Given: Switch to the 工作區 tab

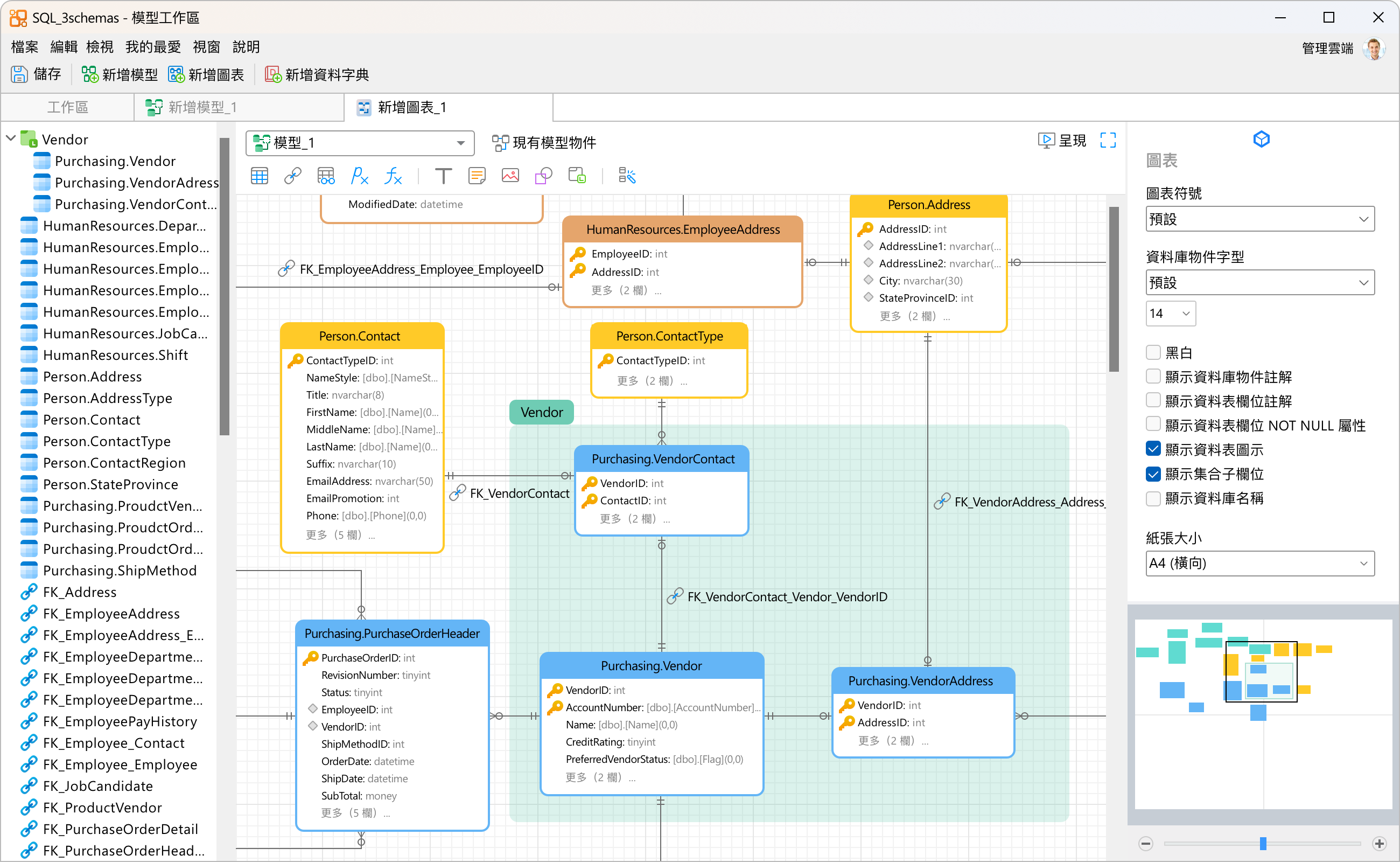Looking at the screenshot, I should (x=67, y=107).
